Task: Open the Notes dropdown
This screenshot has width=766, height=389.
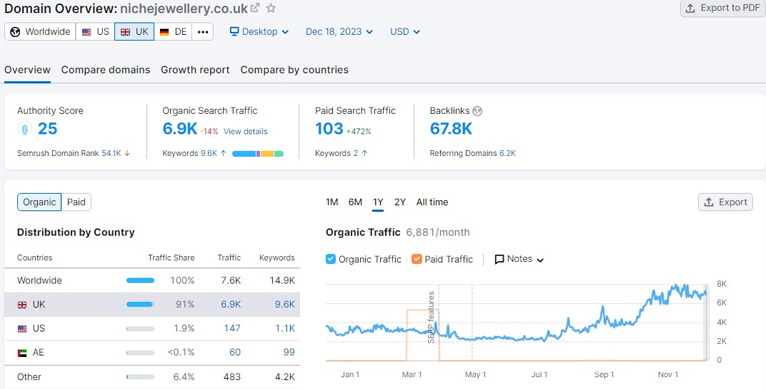Action: (519, 259)
